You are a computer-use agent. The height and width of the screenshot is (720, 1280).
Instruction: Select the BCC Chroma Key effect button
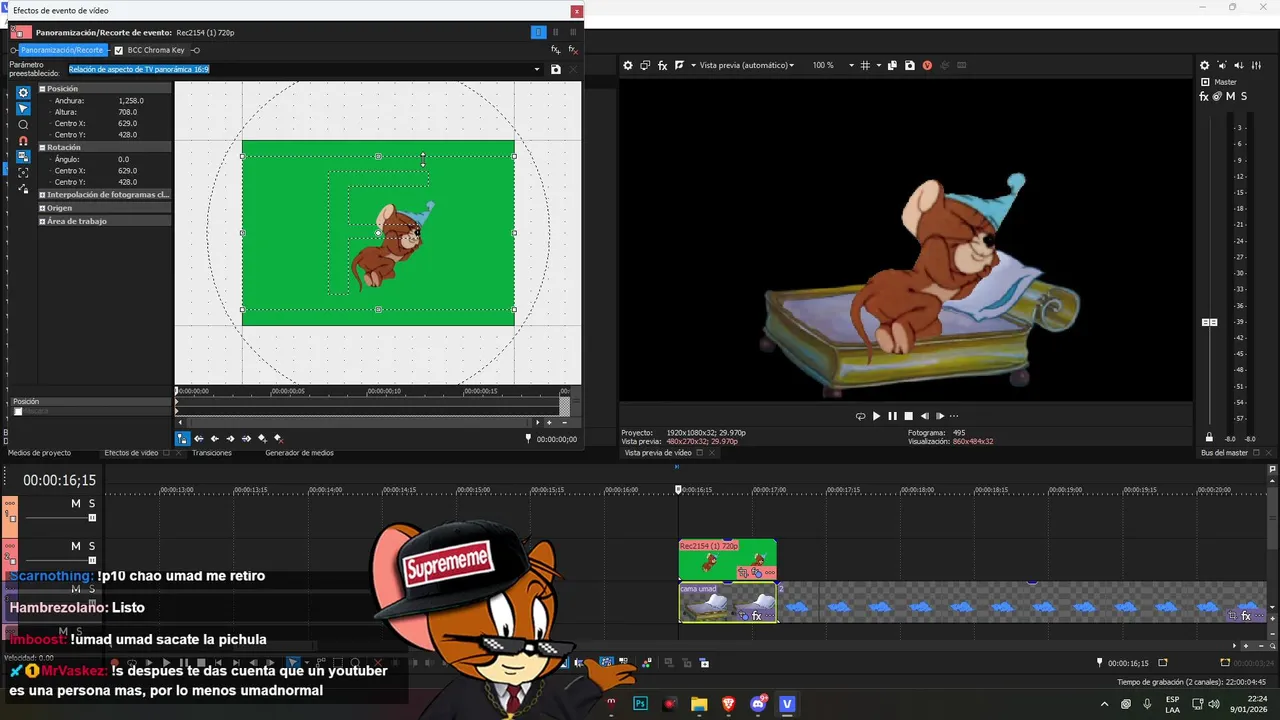[x=156, y=50]
